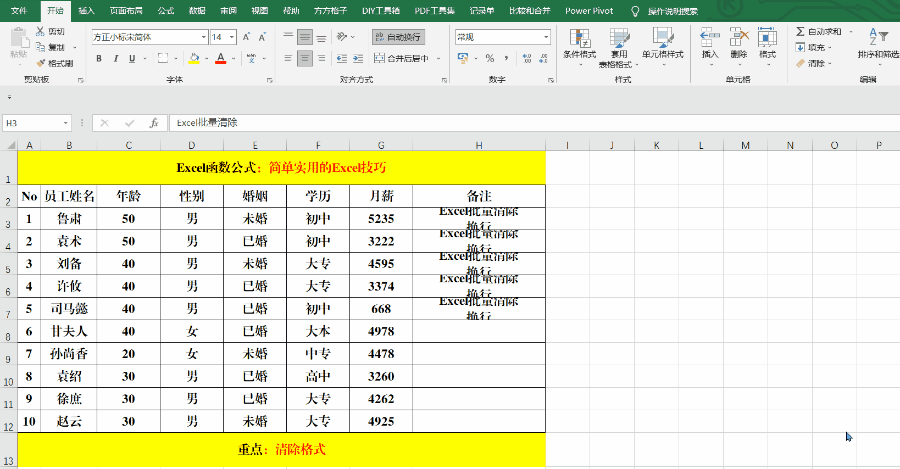Viewport: 900px width, 469px height.
Task: Click AutoSum (自动求和) sigma button
Action: point(818,31)
